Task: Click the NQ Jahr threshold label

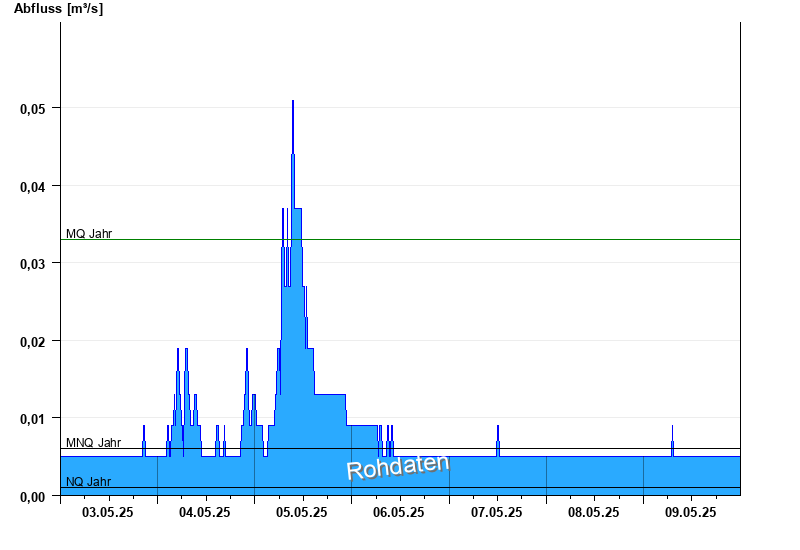Action: [88, 481]
